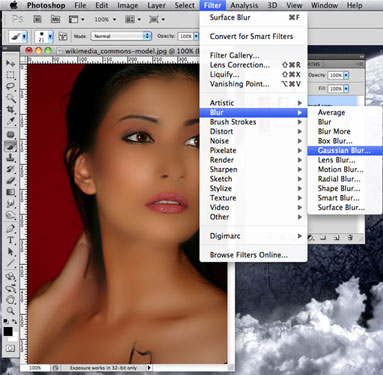
Task: Choose Liquify from Filter menu
Action: 253,74
